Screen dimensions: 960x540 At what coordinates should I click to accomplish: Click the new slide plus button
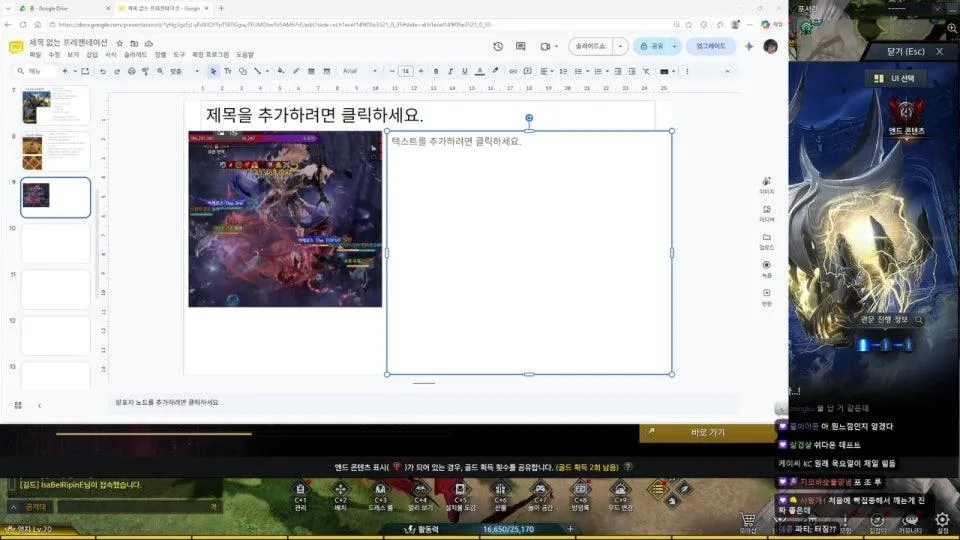tap(65, 72)
